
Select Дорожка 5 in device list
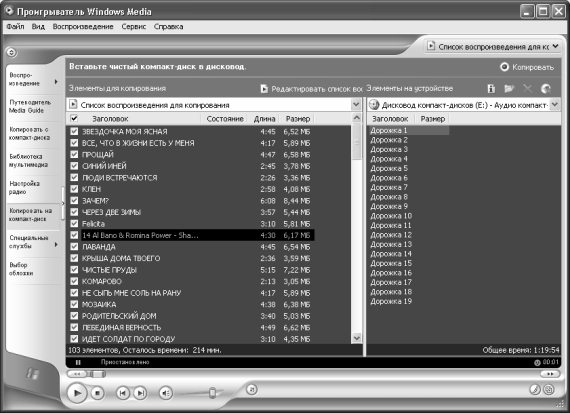pyautogui.click(x=389, y=168)
